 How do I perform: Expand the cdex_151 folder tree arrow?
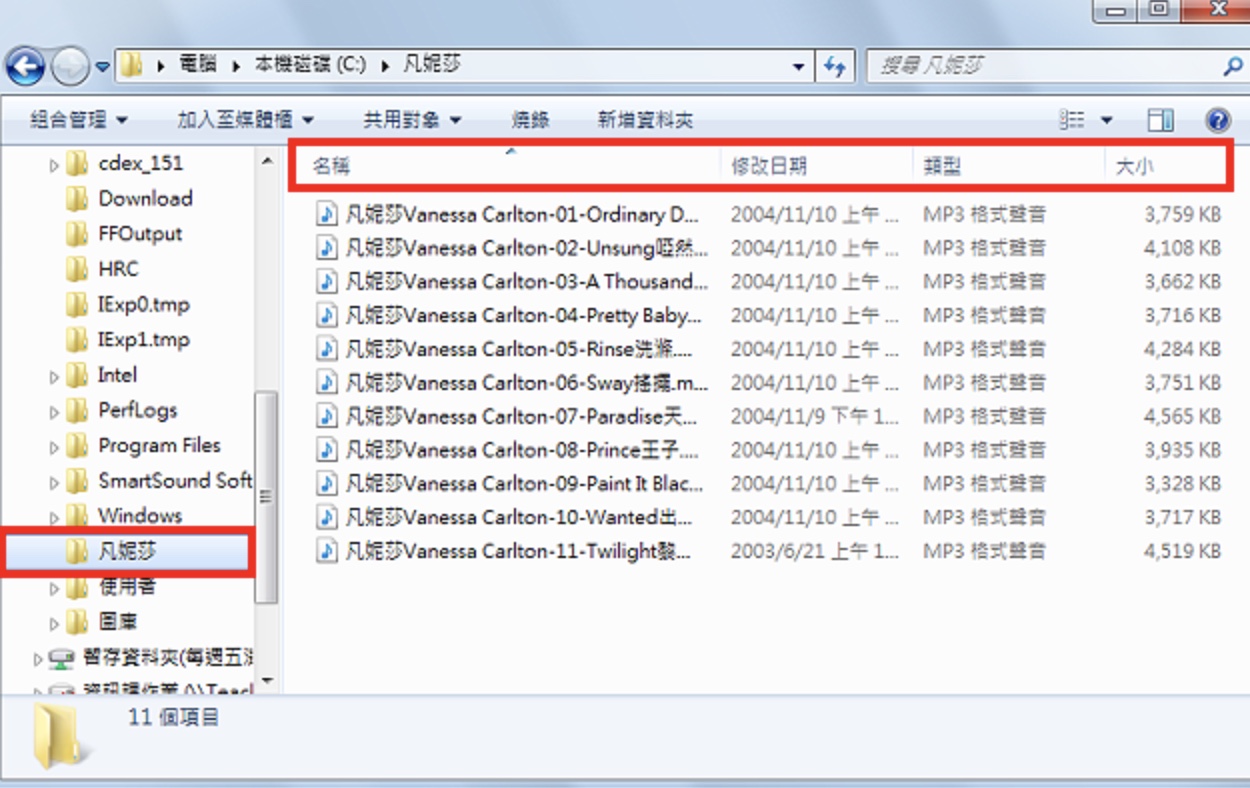pyautogui.click(x=54, y=165)
